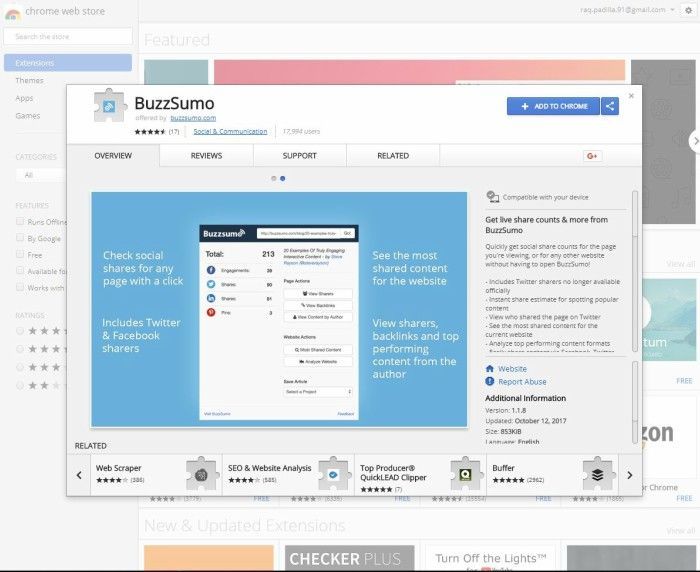This screenshot has width=700, height=572.
Task: Open the Web Scraper related extension
Action: [156, 475]
